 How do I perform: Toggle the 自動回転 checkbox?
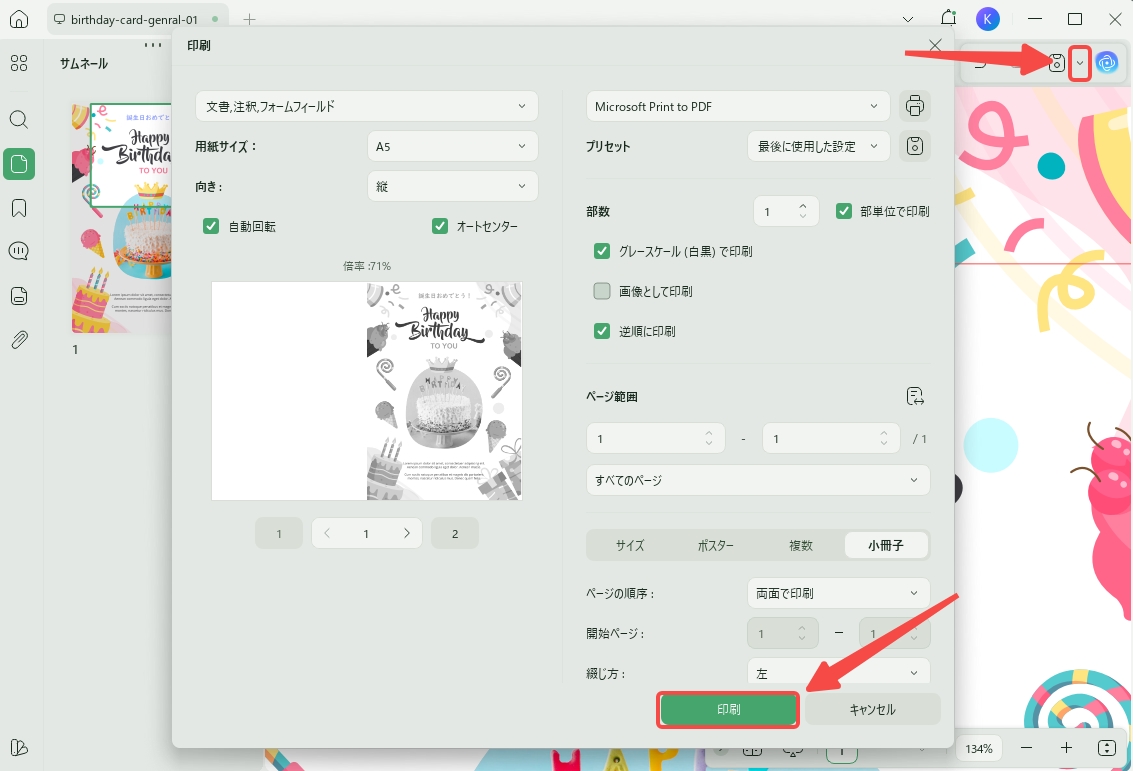click(x=211, y=226)
